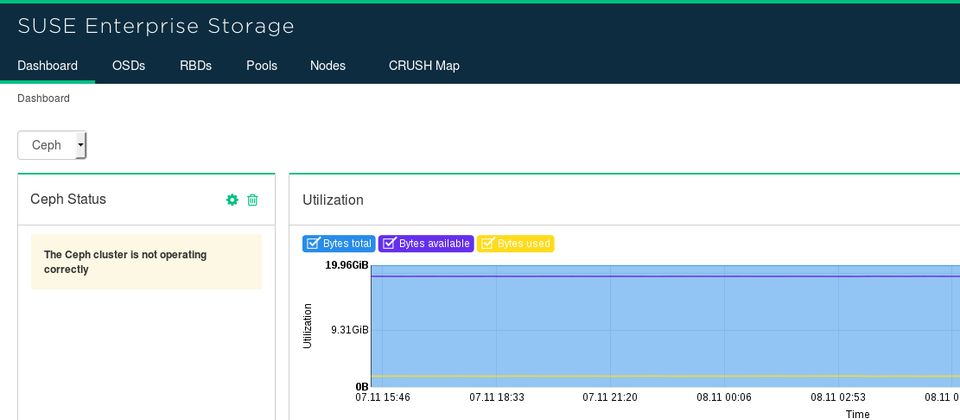This screenshot has width=960, height=420.
Task: Click the 08.11 00:06 time label
Action: click(724, 397)
